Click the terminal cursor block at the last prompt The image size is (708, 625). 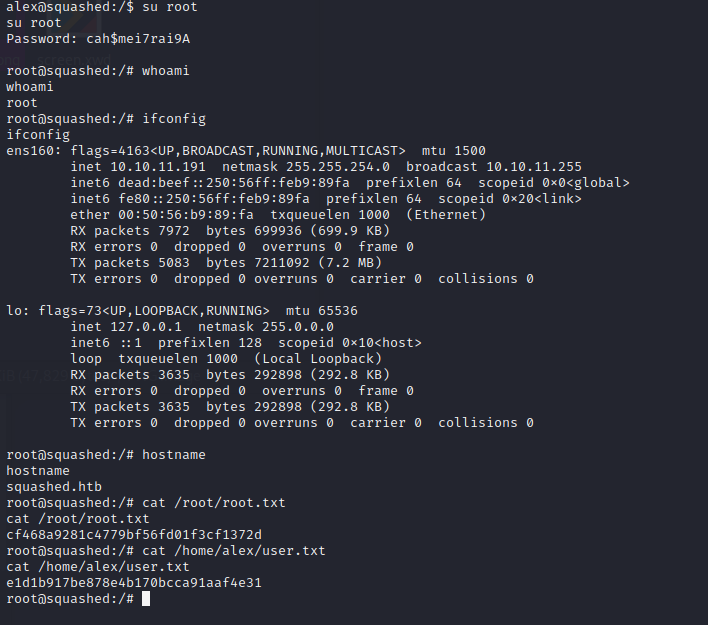(x=146, y=598)
